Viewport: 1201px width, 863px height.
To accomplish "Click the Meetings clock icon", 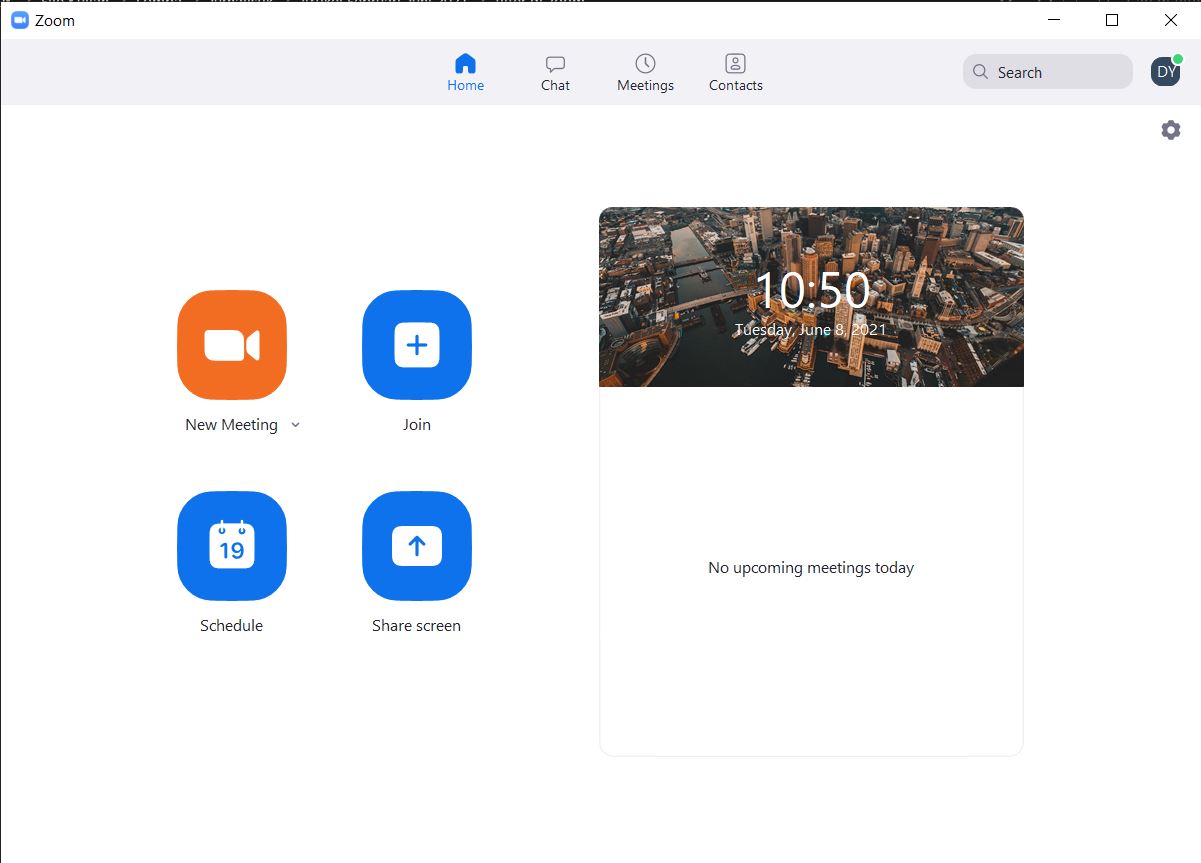I will coord(645,63).
